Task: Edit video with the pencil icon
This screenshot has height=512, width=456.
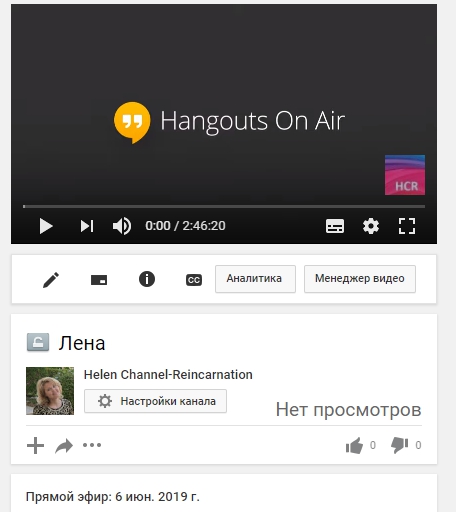Action: point(51,279)
